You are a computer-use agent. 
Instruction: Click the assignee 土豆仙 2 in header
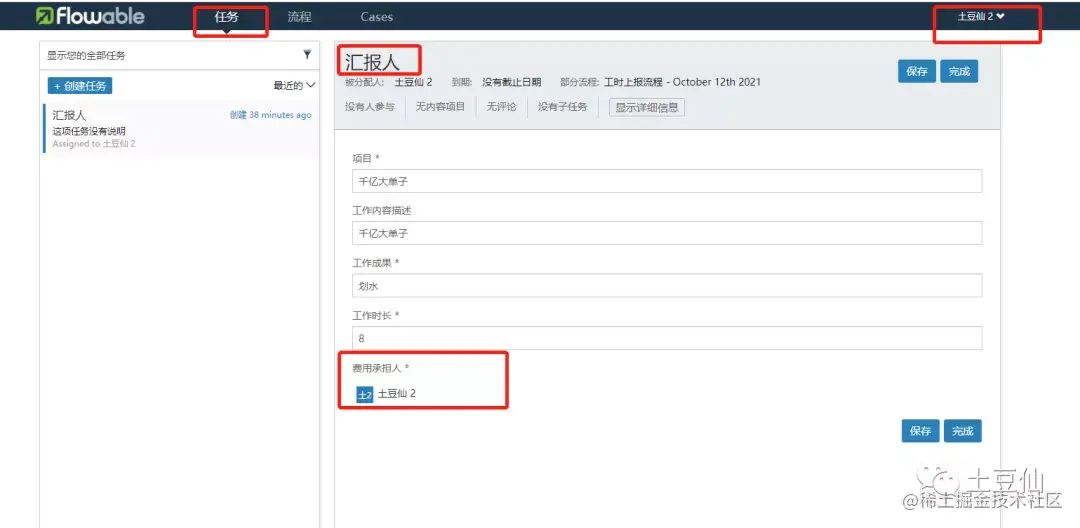[x=413, y=82]
